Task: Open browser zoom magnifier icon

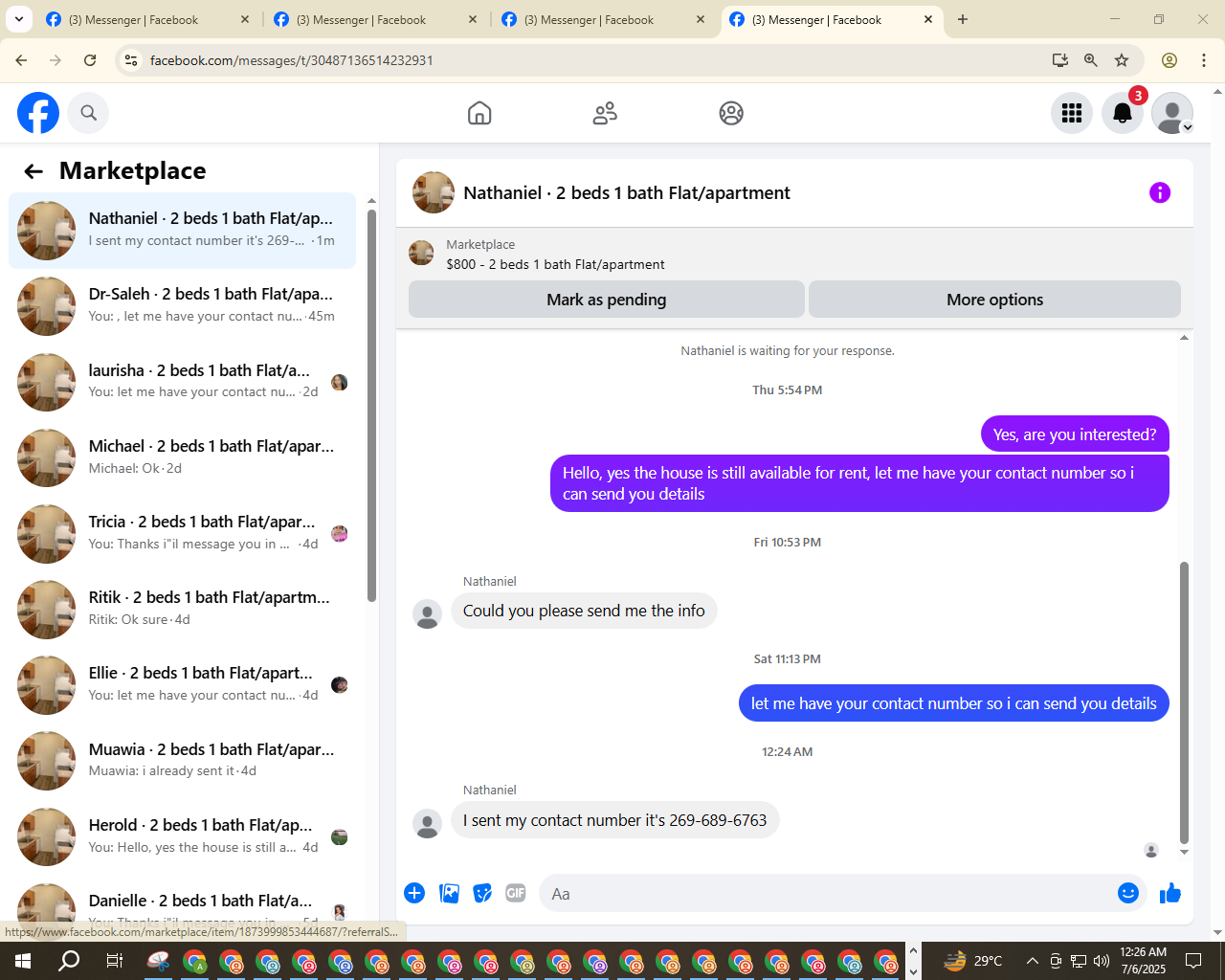Action: click(x=1090, y=60)
